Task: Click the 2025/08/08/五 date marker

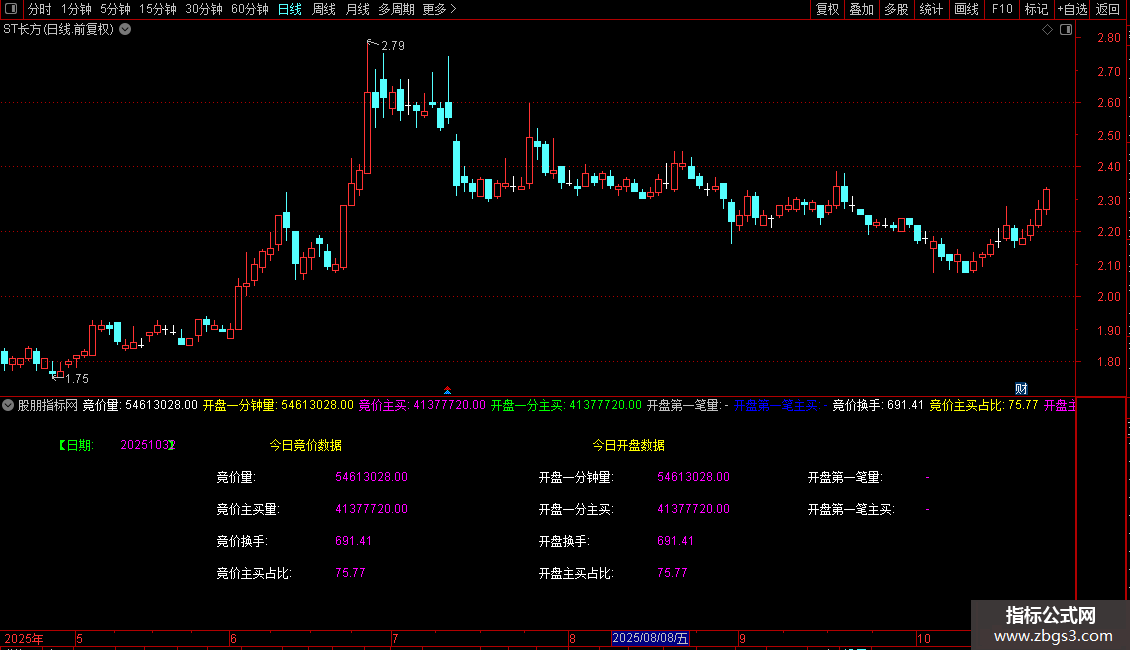Action: coord(650,638)
